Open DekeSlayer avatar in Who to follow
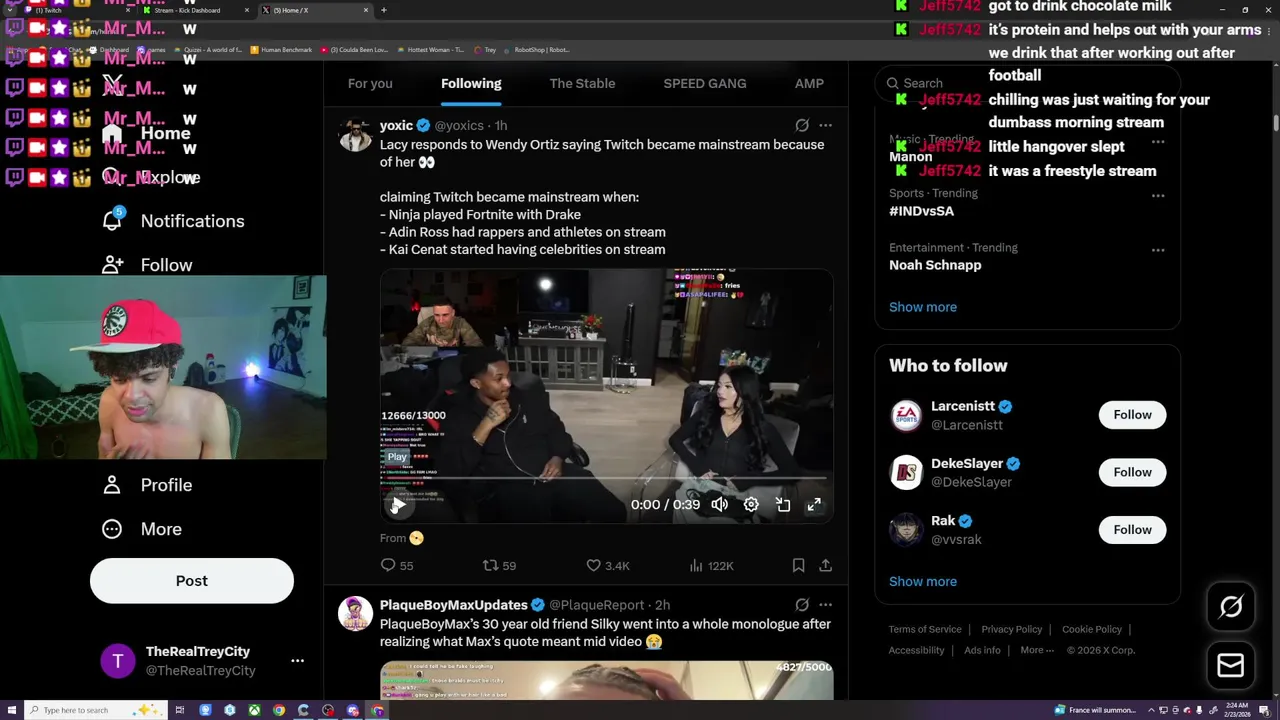1280x720 pixels. tap(906, 472)
